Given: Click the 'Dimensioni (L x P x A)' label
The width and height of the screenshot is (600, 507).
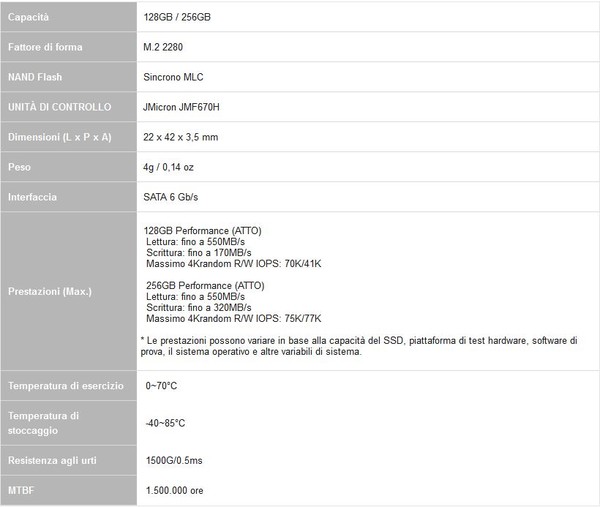Looking at the screenshot, I should [60, 137].
